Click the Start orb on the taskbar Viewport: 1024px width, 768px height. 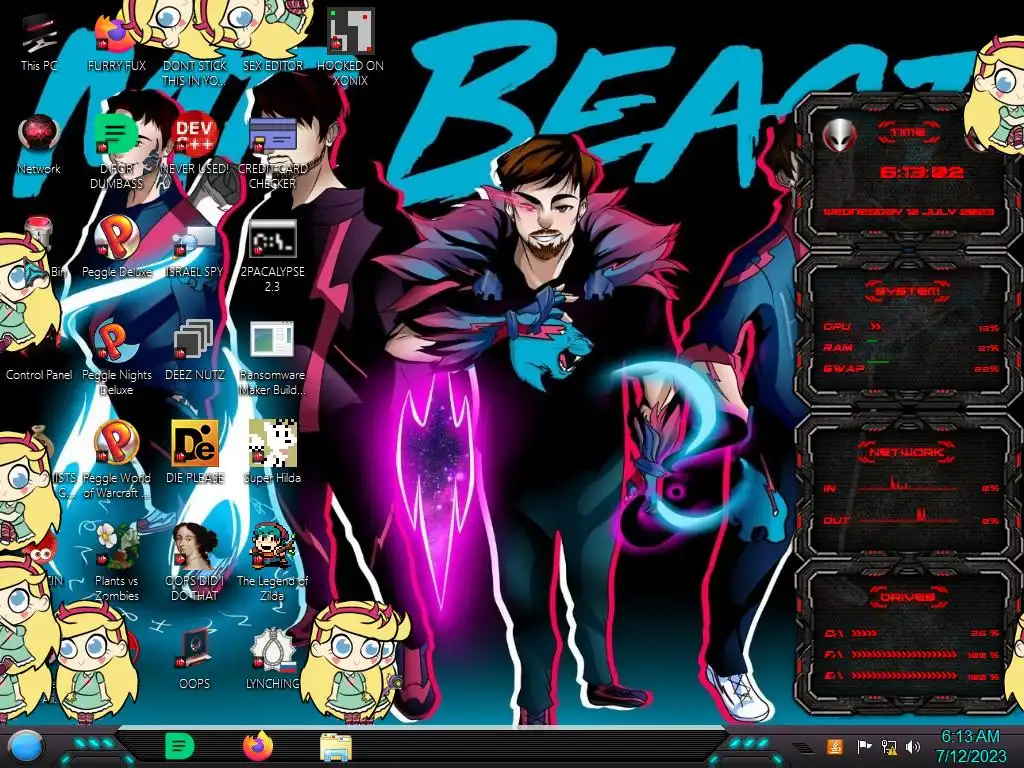click(27, 747)
